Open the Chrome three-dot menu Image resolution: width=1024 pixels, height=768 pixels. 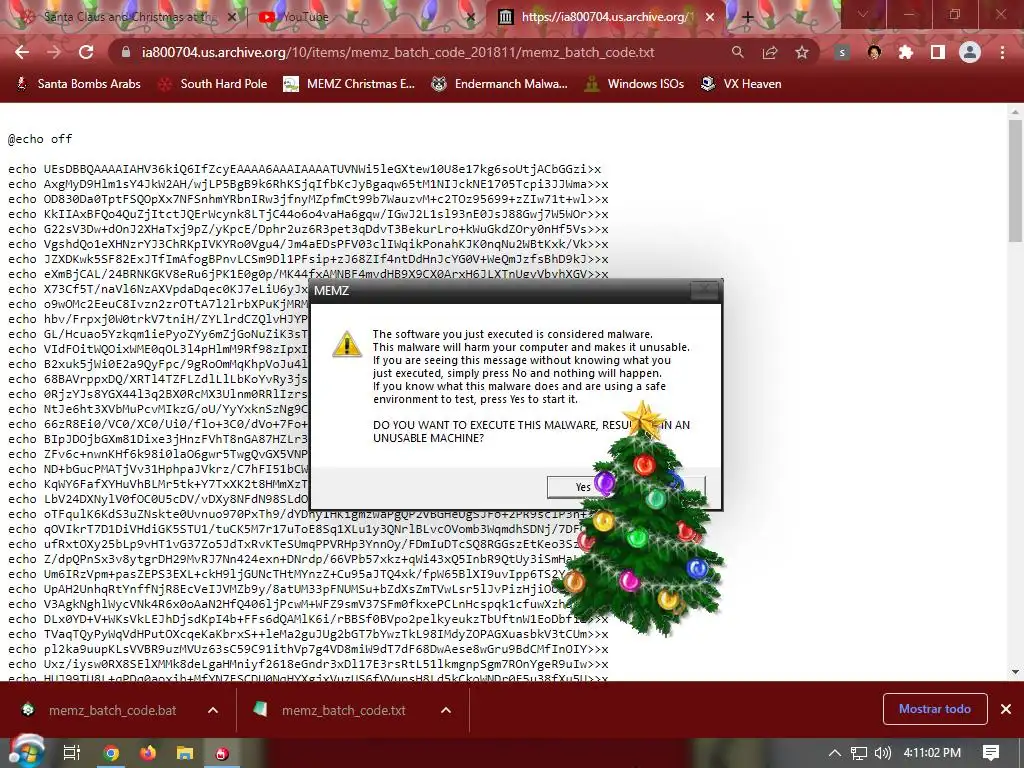click(x=1002, y=52)
